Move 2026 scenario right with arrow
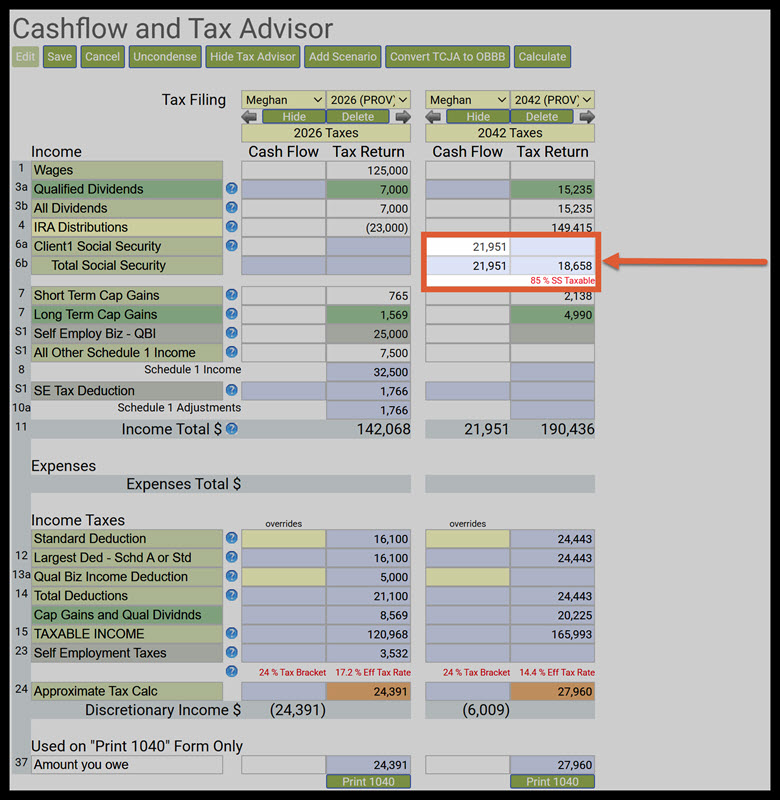 tap(402, 117)
